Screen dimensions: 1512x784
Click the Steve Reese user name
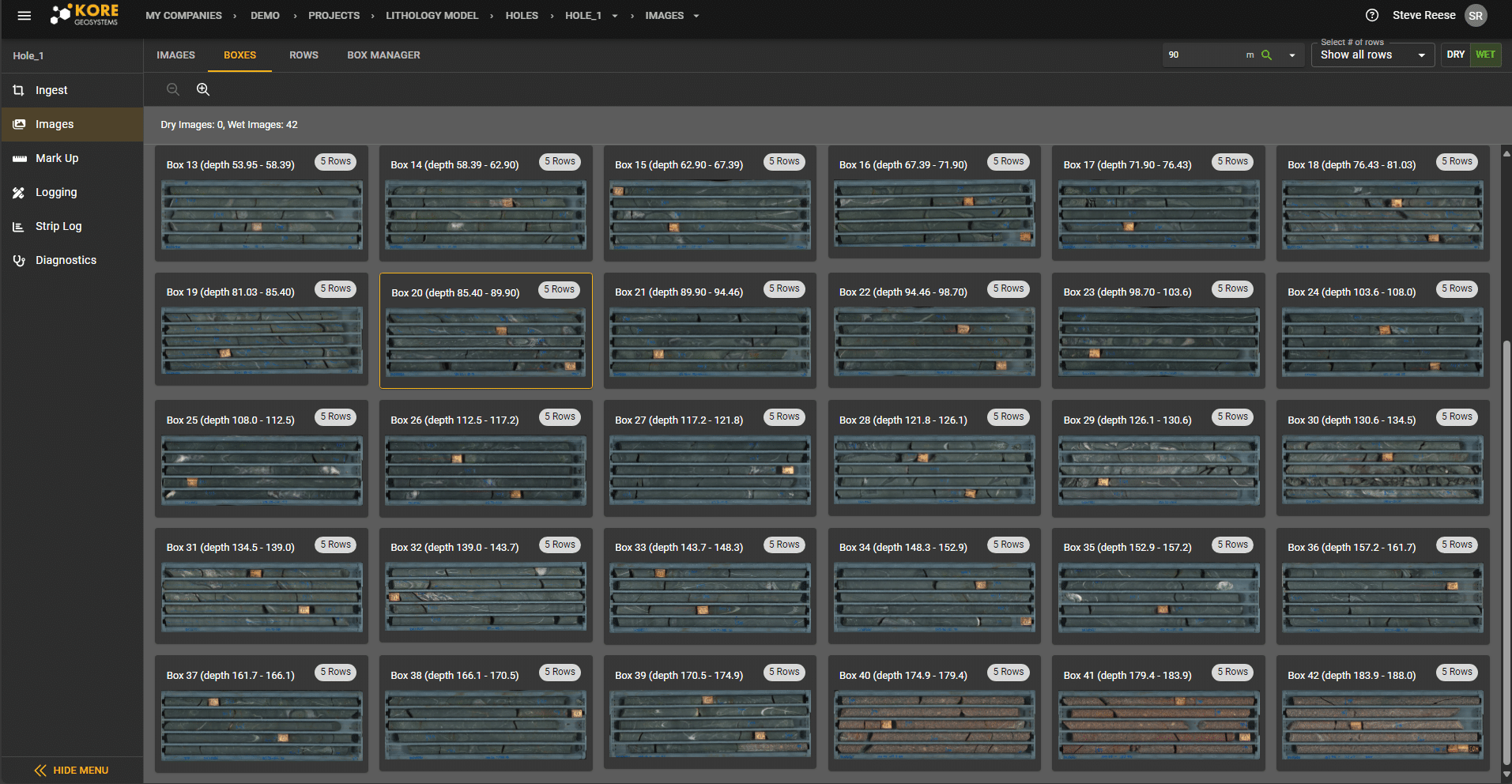pos(1423,16)
